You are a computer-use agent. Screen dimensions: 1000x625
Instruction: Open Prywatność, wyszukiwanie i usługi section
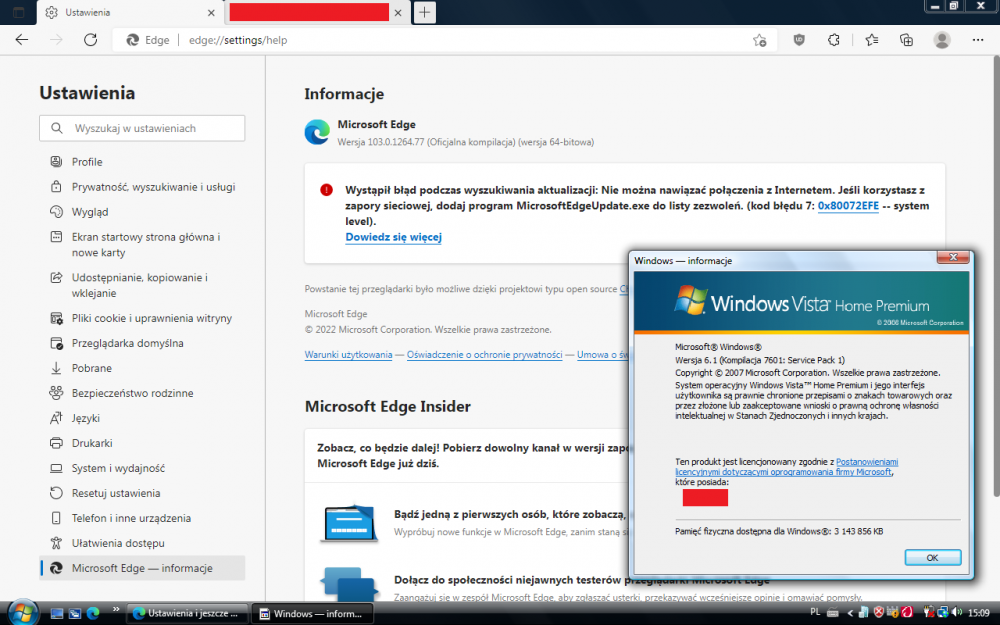[x=142, y=187]
